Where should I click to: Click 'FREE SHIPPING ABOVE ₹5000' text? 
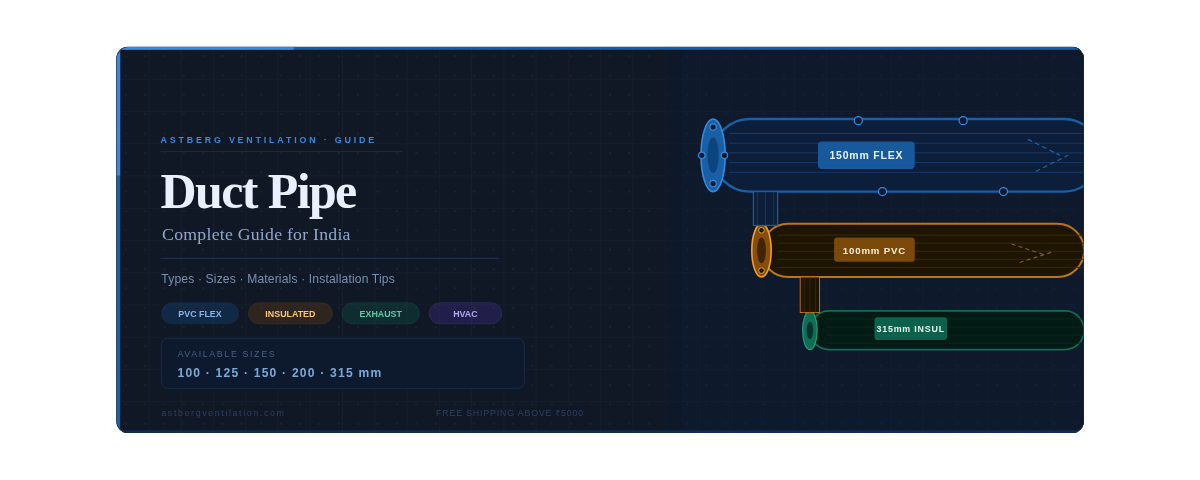509,413
